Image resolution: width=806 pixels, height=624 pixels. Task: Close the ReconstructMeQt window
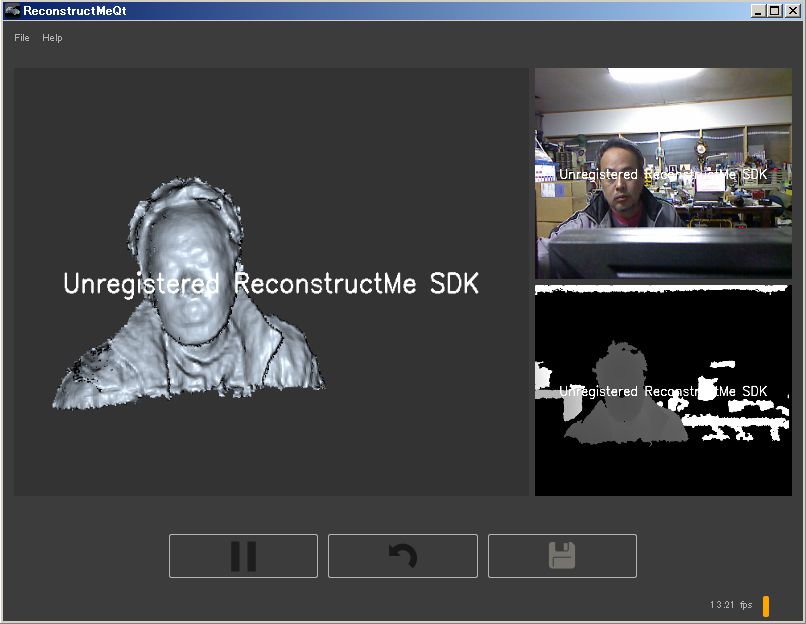[x=793, y=11]
